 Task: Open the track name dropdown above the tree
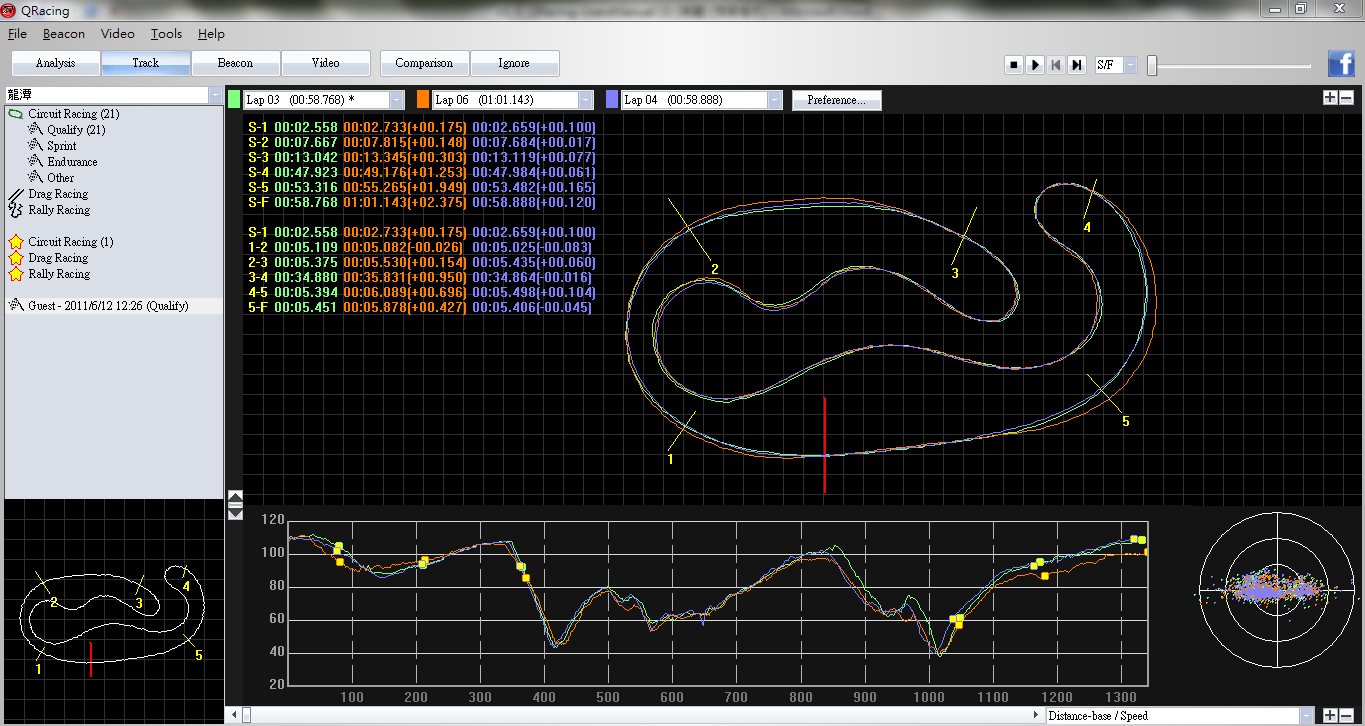coord(215,95)
